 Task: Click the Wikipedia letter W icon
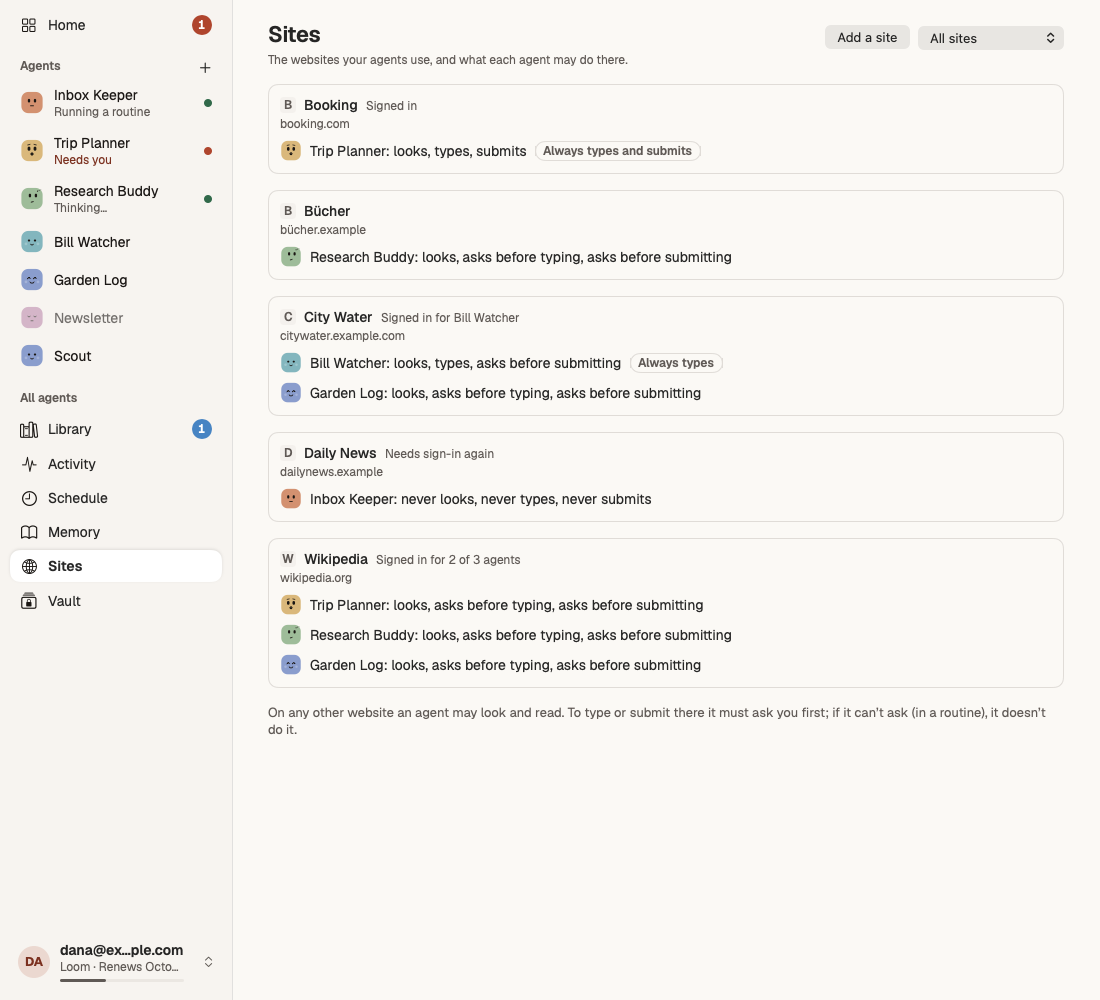(288, 559)
